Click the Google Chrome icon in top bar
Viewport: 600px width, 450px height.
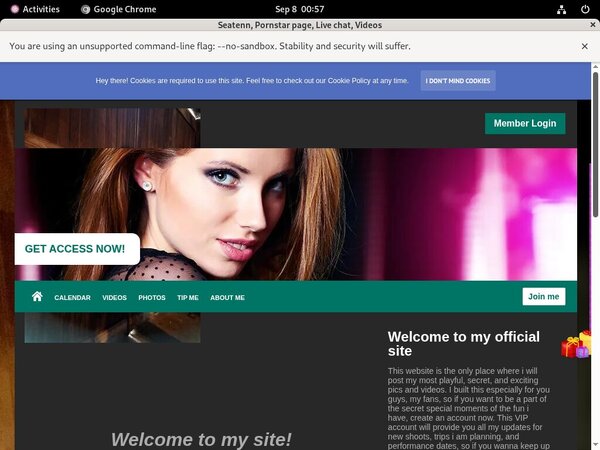click(x=86, y=9)
